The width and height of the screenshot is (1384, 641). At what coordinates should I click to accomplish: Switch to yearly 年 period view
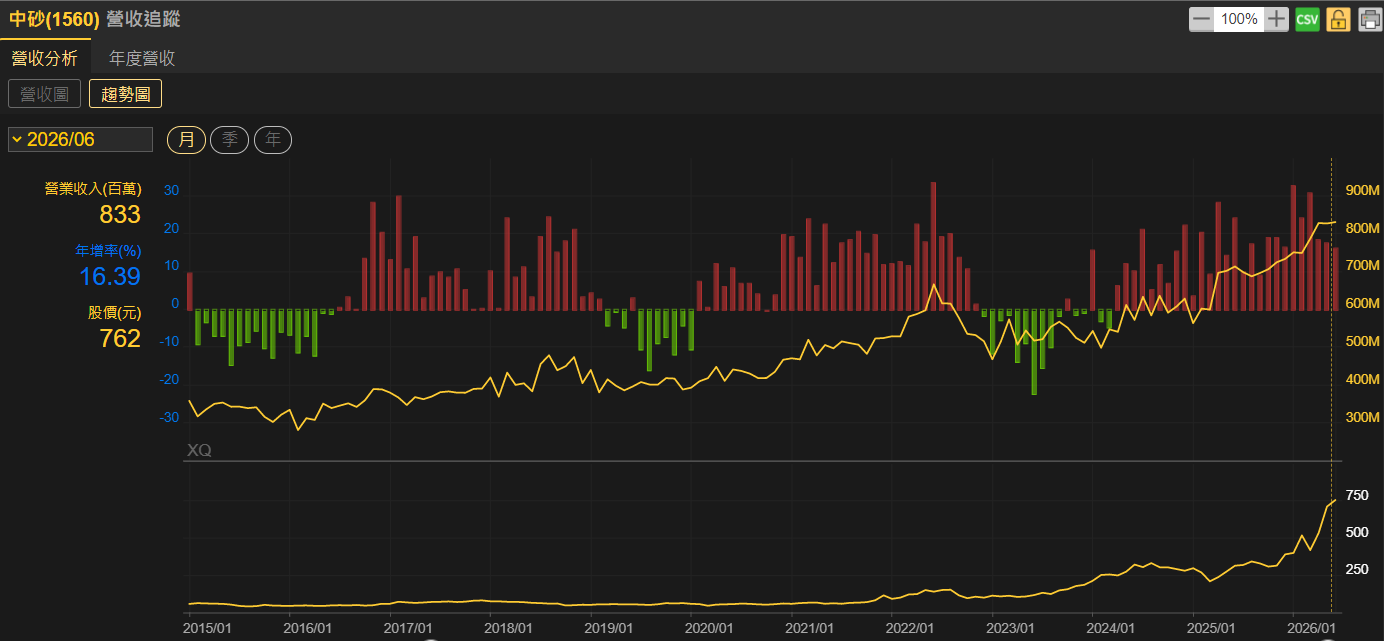[x=273, y=139]
